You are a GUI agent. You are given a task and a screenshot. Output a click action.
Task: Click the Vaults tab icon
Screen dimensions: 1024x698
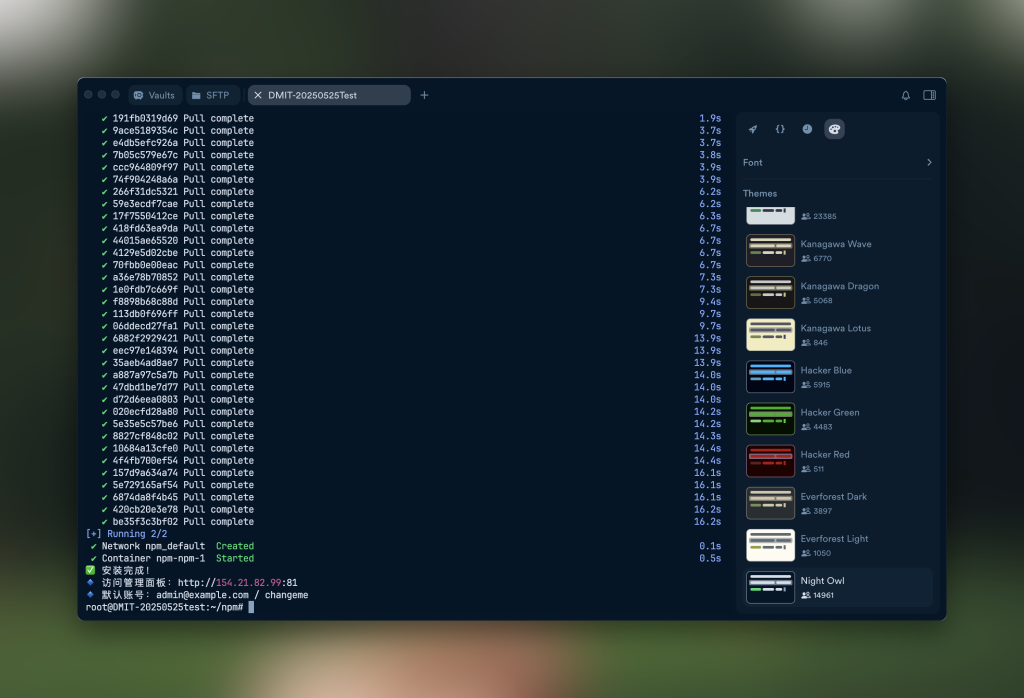pos(138,95)
